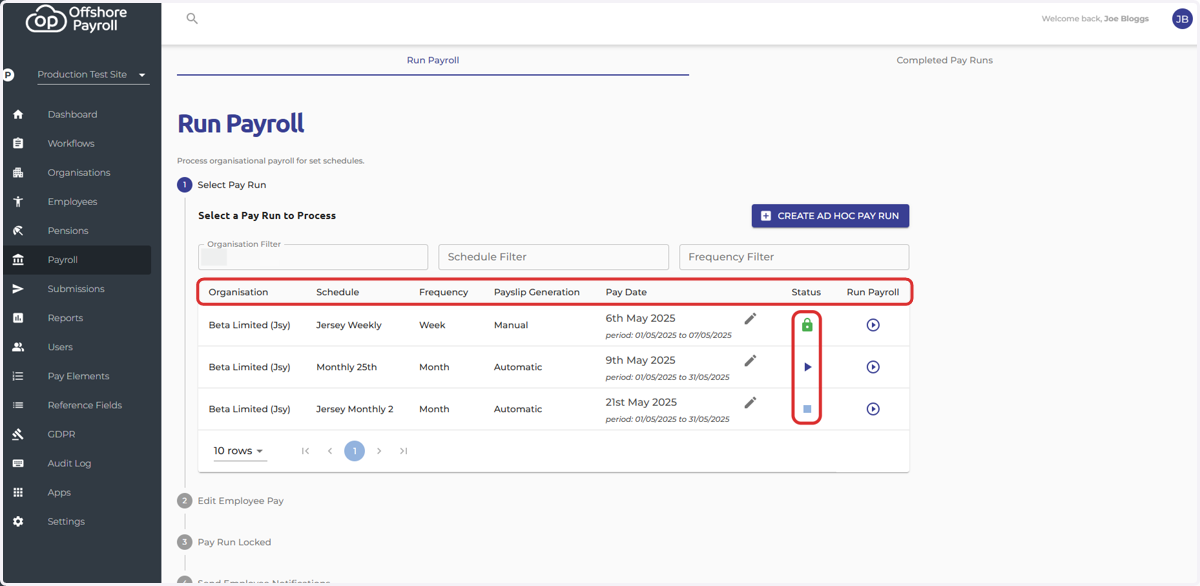Viewport: 1200px width, 586px height.
Task: Go to next page of results
Action: (x=379, y=451)
